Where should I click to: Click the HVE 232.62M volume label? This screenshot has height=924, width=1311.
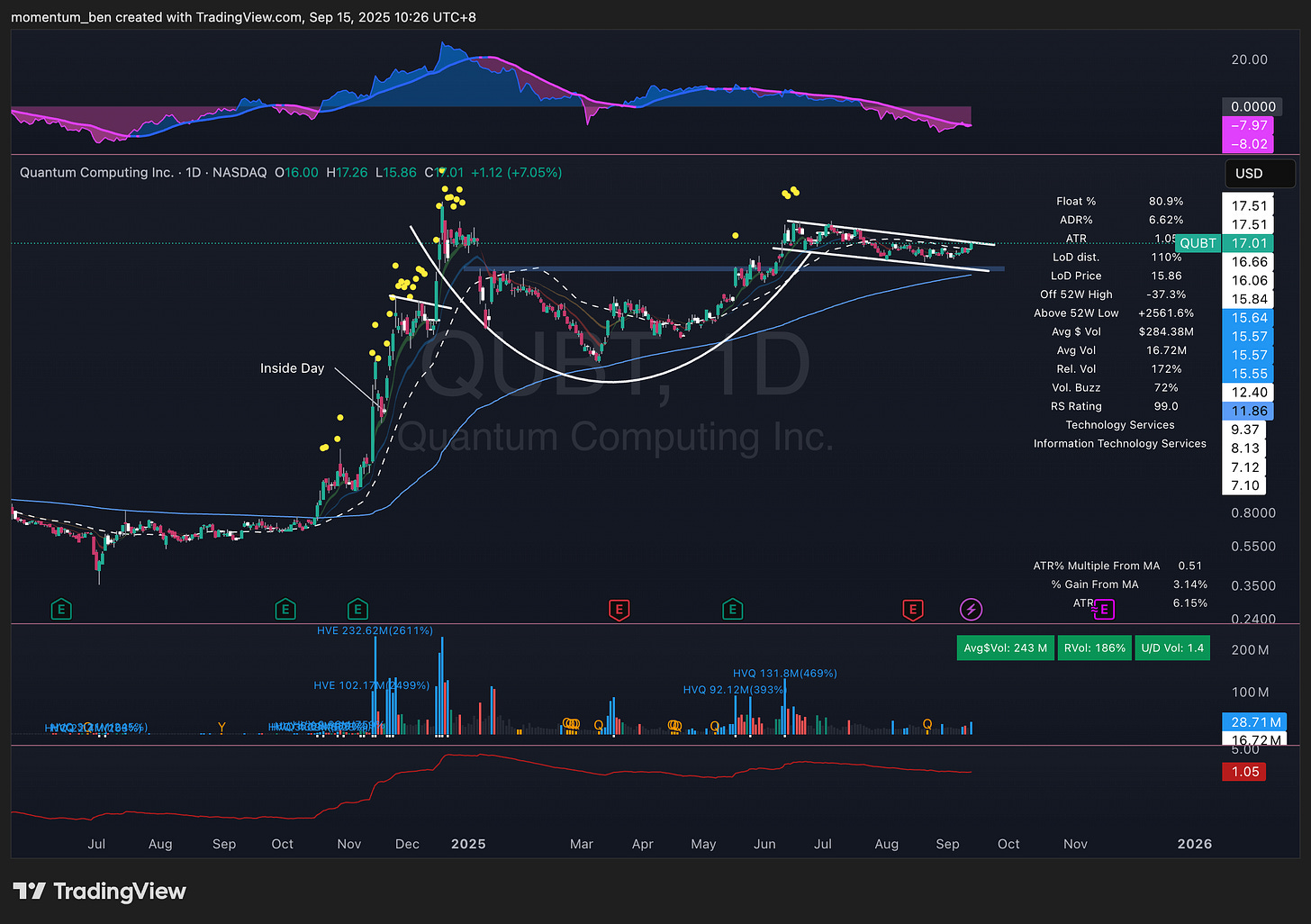375,630
